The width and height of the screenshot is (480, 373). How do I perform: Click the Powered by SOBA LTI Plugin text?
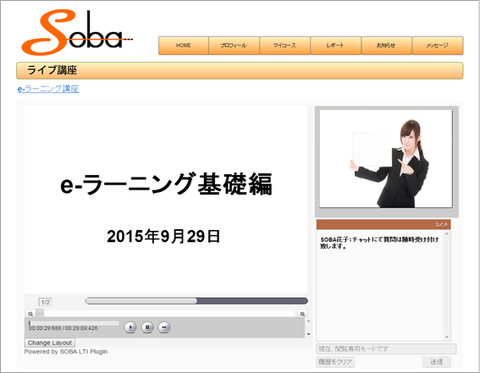coord(66,352)
